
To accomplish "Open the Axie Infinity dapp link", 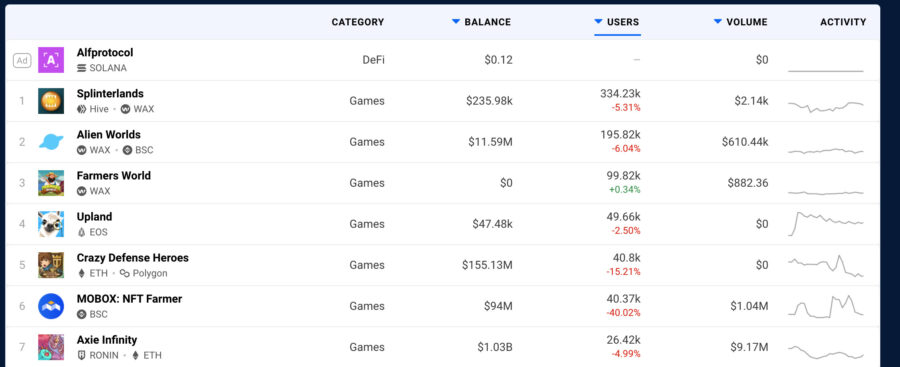I will (107, 340).
